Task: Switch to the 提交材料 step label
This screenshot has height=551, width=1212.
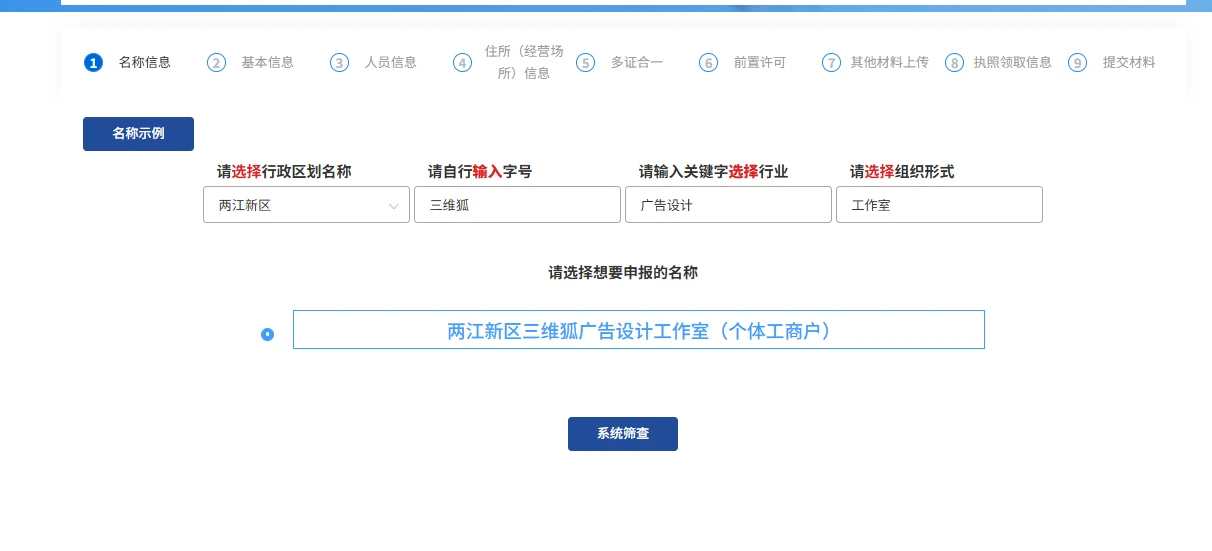Action: tap(1128, 62)
